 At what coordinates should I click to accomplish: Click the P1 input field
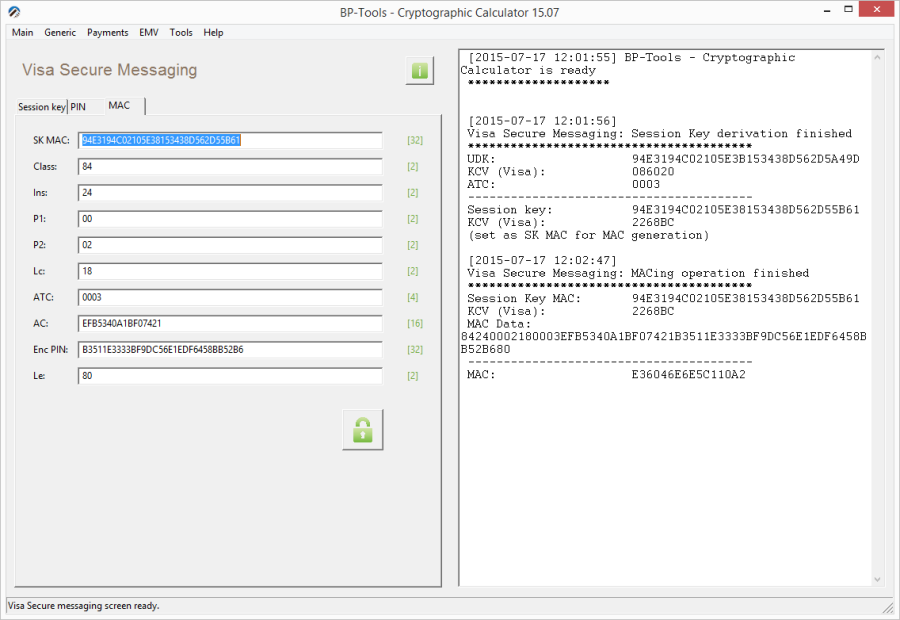(230, 219)
